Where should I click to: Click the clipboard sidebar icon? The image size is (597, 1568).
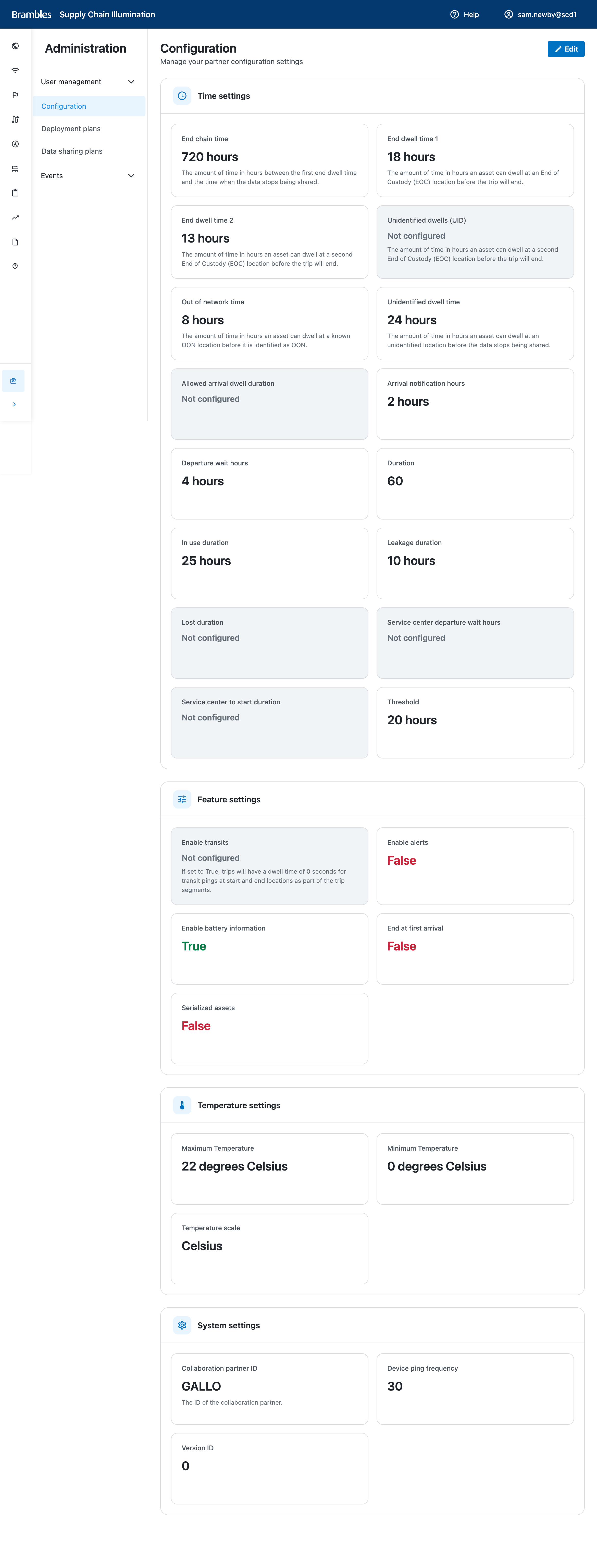click(x=15, y=193)
